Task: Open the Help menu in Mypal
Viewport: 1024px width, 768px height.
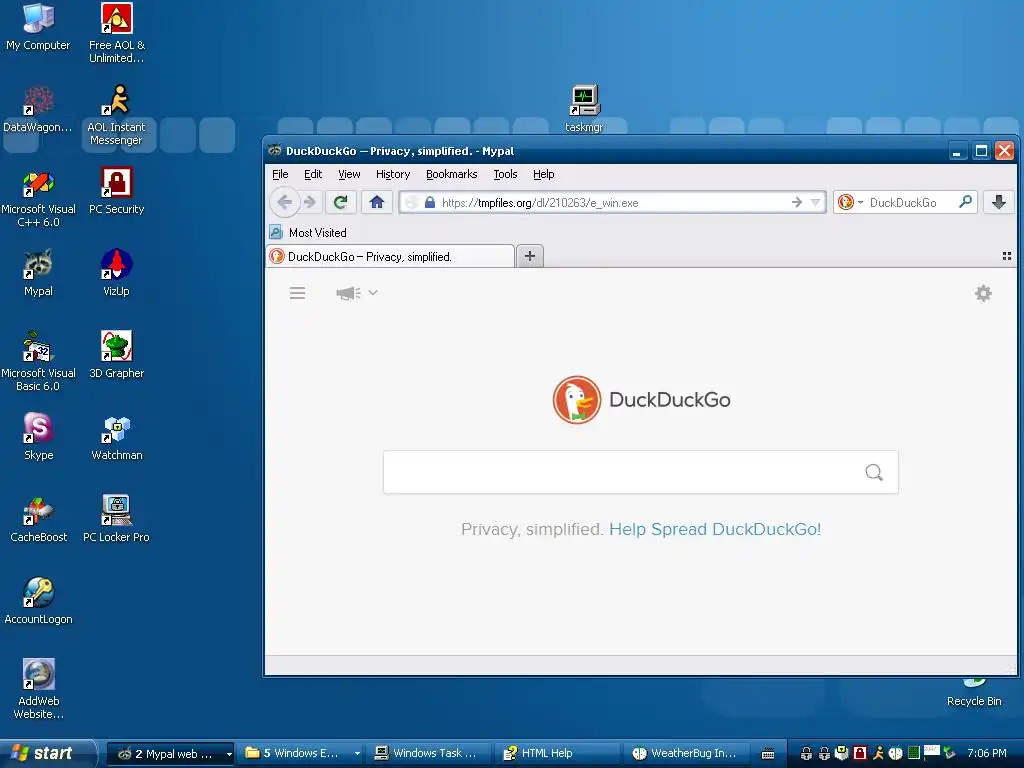Action: point(543,174)
